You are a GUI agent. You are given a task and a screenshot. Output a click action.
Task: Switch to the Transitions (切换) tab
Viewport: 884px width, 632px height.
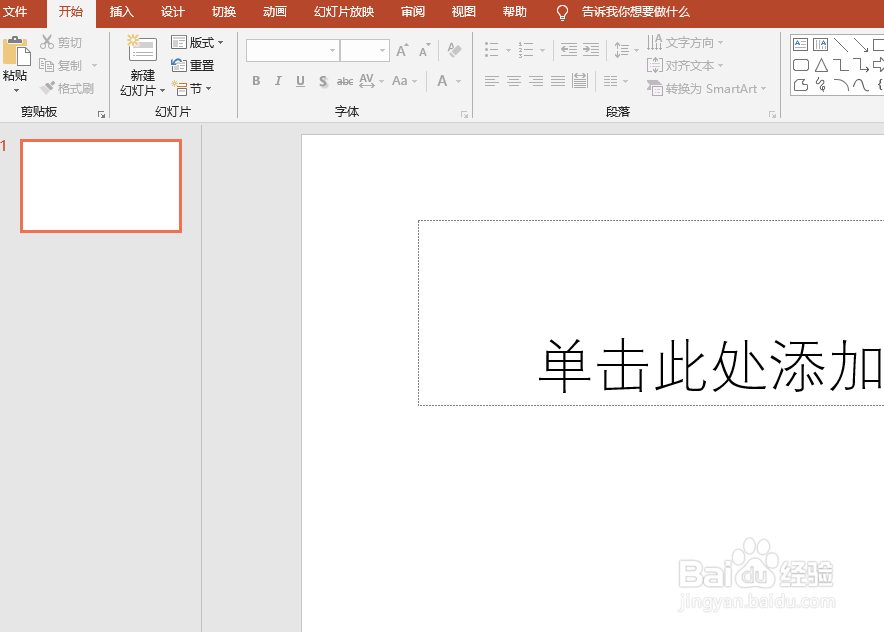[224, 12]
